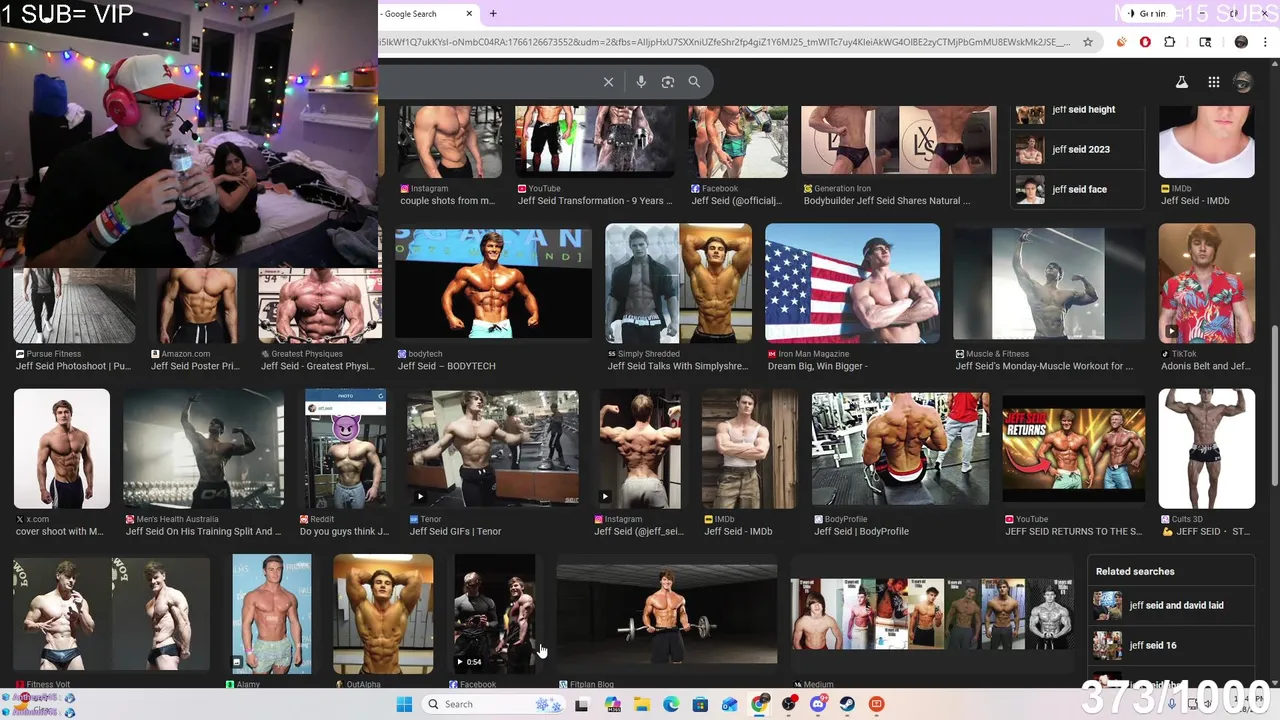Open the Chrome extensions puzzle icon

pyautogui.click(x=1169, y=42)
